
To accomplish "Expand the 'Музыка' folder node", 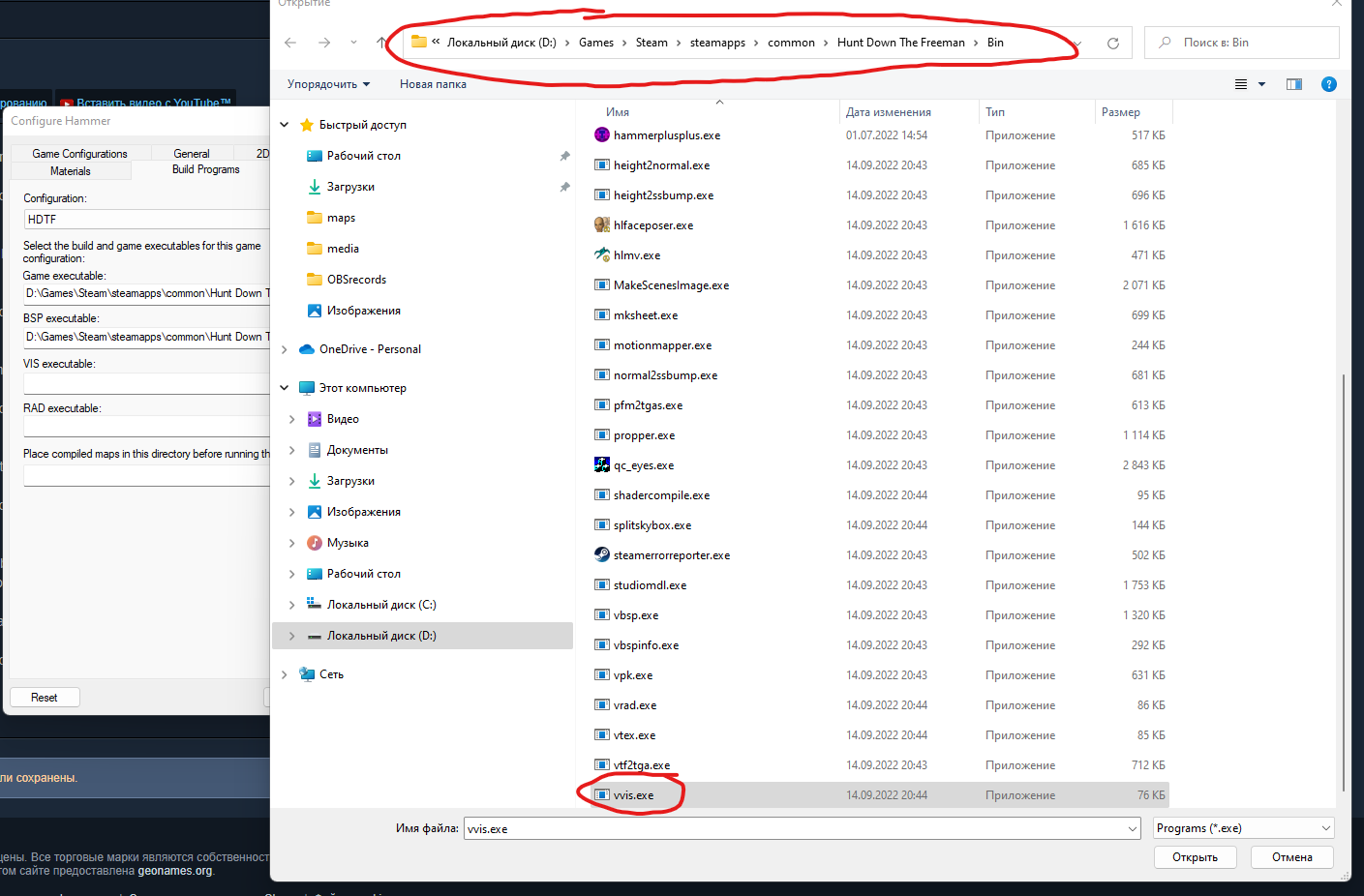I will [x=292, y=543].
